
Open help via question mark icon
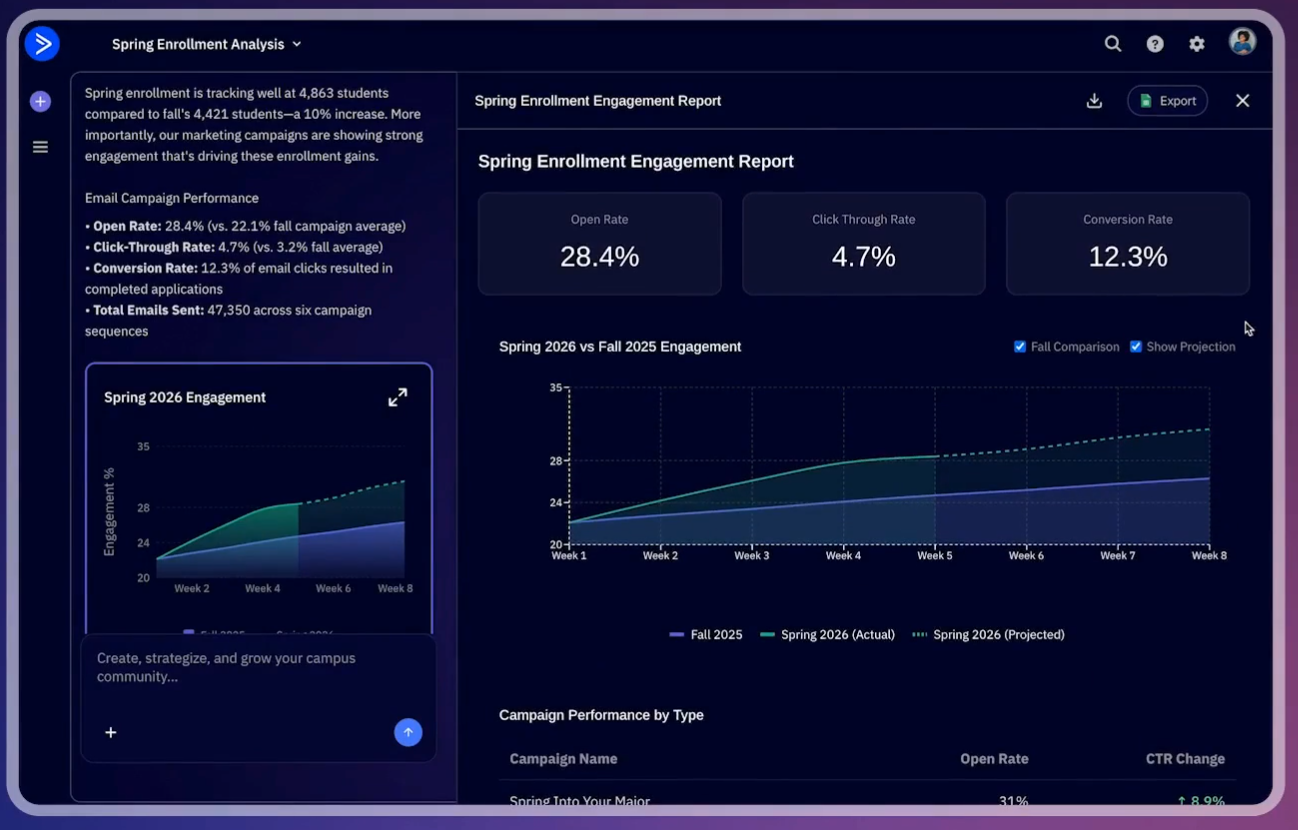(1154, 44)
